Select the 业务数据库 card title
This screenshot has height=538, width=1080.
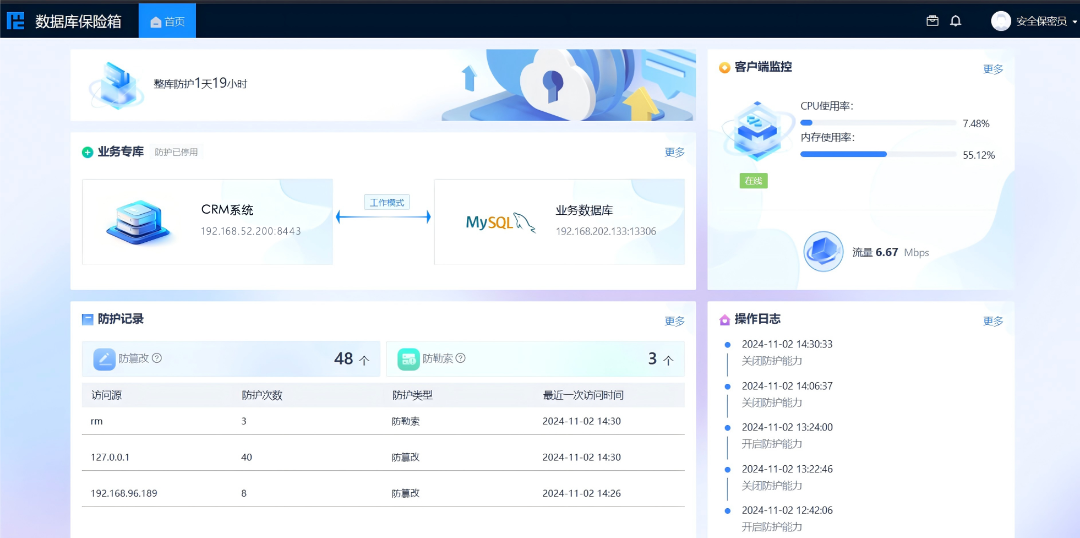[584, 210]
